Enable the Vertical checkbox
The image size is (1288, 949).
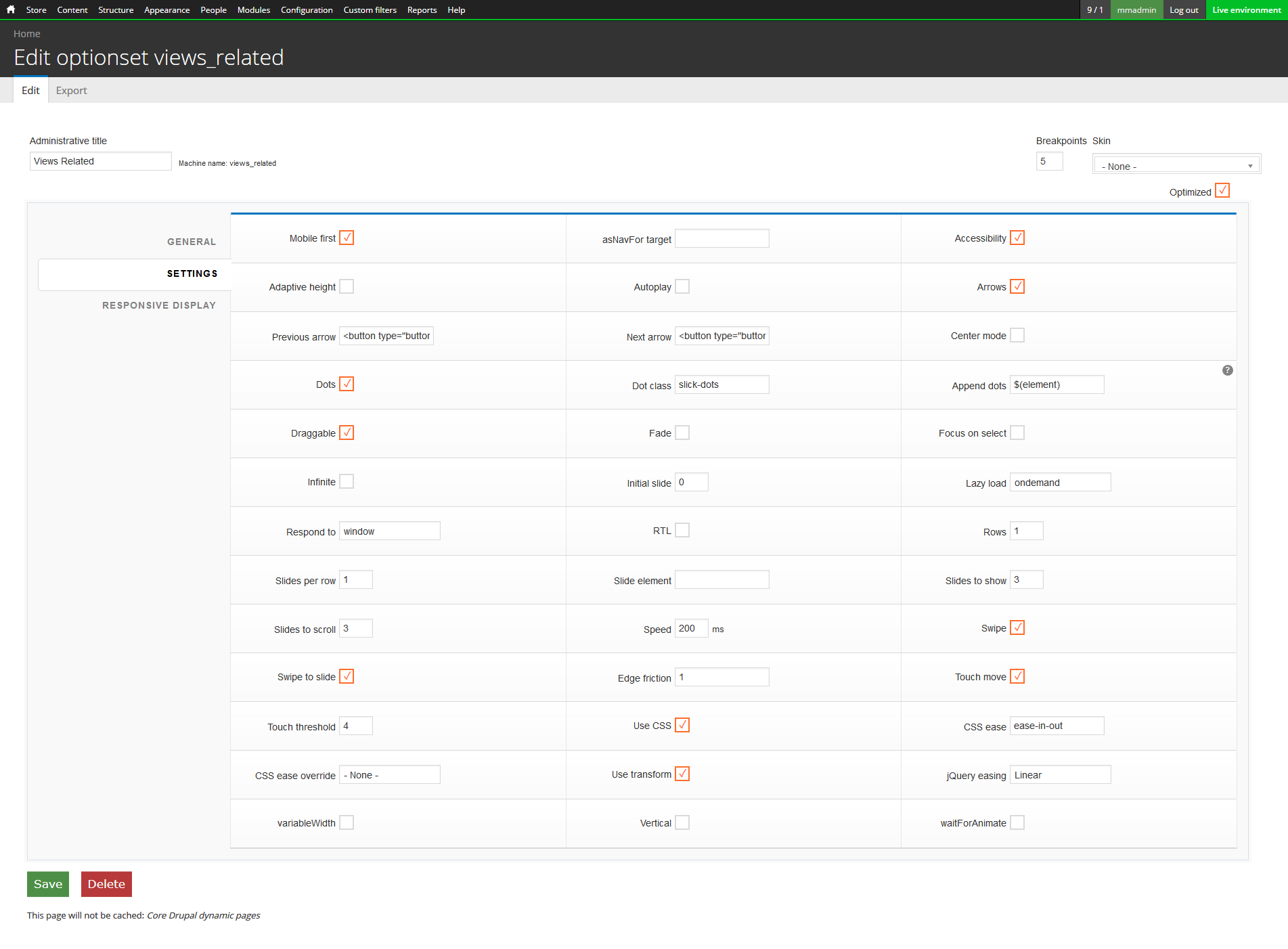pyautogui.click(x=682, y=822)
